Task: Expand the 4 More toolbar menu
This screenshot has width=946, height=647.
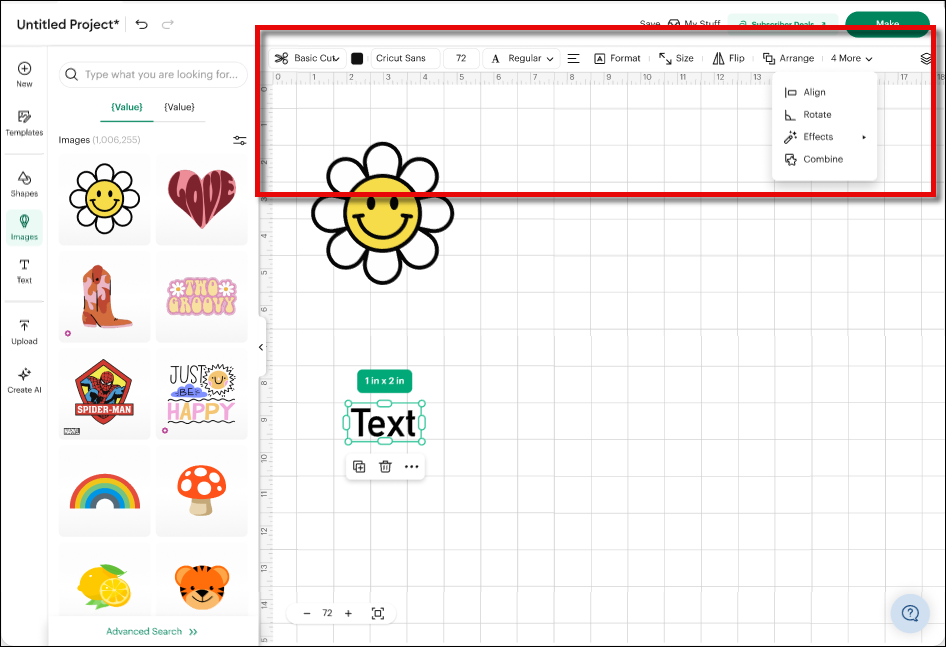Action: pyautogui.click(x=850, y=58)
